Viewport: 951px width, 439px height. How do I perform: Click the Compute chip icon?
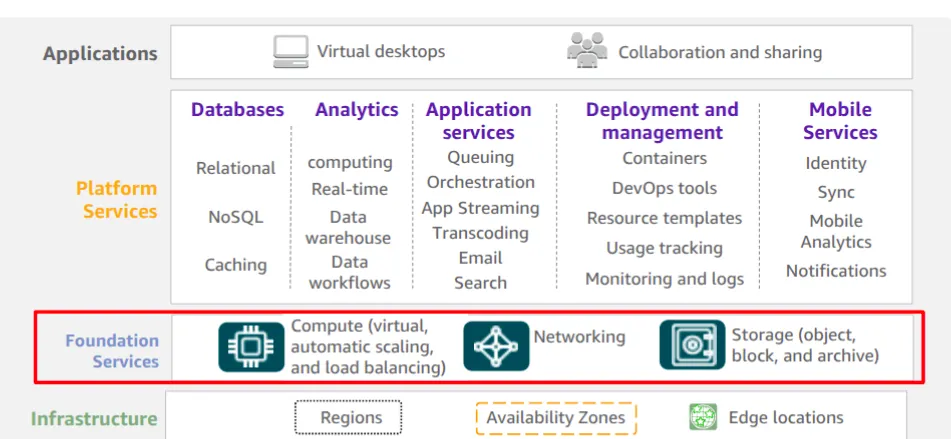(x=251, y=347)
